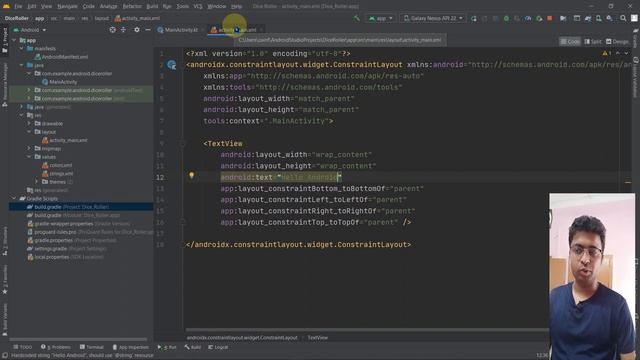The image size is (640, 360).
Task: Click the Apply Changes icon
Action: 484,18
